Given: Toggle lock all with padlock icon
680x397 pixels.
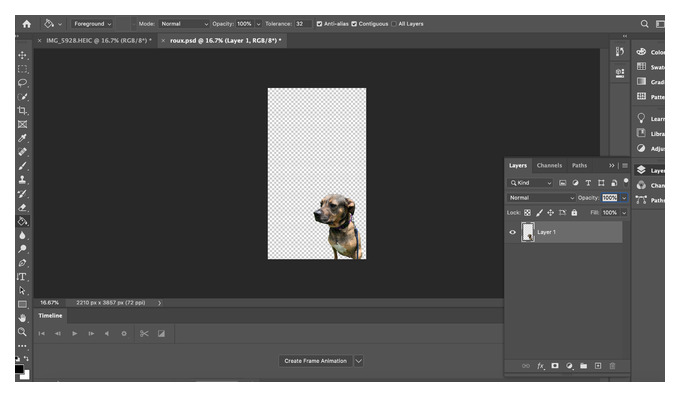Looking at the screenshot, I should [x=574, y=213].
